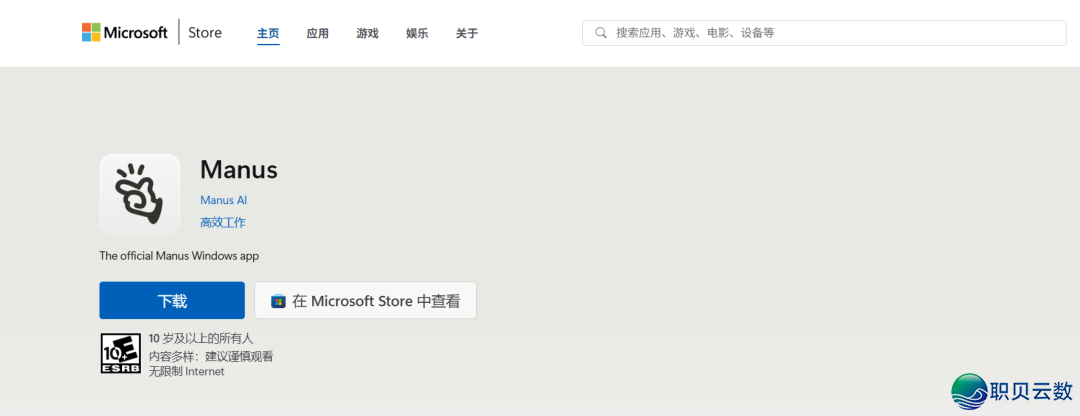This screenshot has height=416, width=1080.
Task: Click the search magnifier icon
Action: tap(601, 32)
